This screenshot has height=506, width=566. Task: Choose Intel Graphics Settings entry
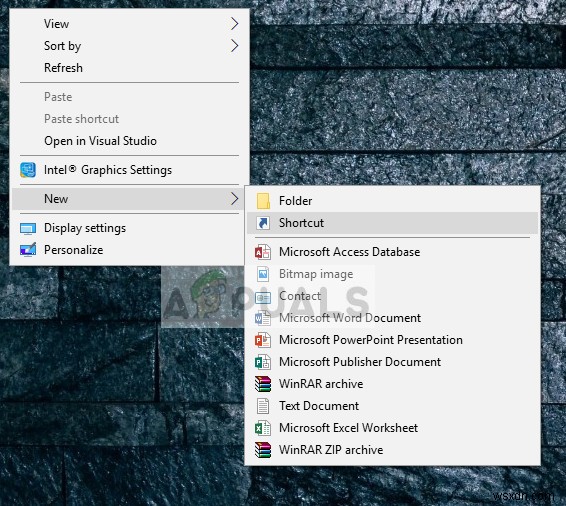[x=130, y=170]
